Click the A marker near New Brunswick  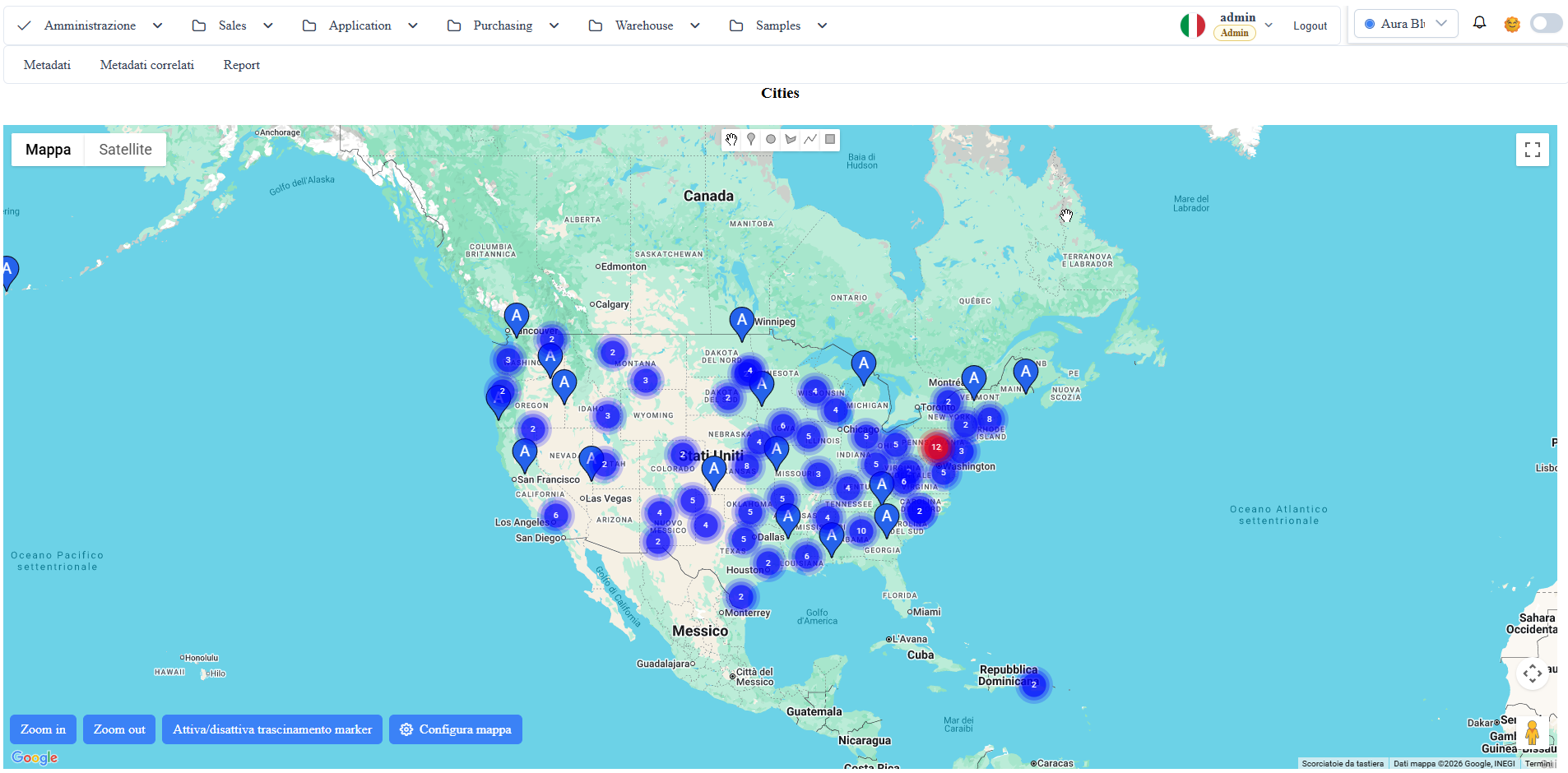1025,375
